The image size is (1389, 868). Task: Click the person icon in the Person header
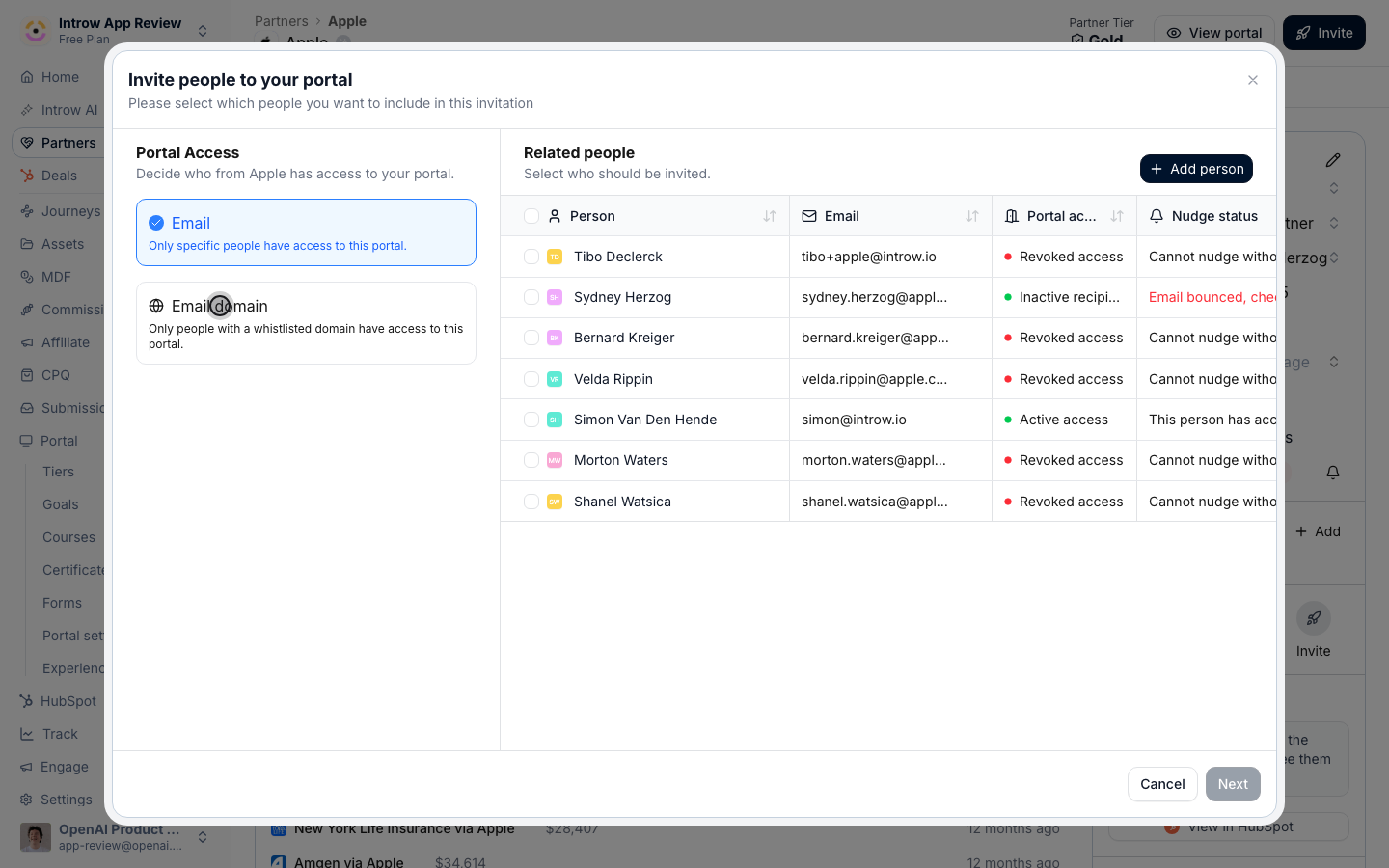pyautogui.click(x=555, y=216)
